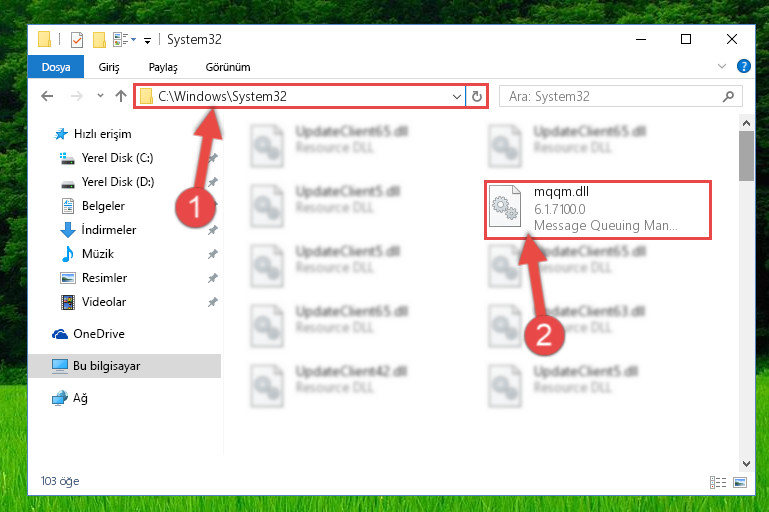Select the mqqm.dll file
The height and width of the screenshot is (512, 769).
(598, 209)
